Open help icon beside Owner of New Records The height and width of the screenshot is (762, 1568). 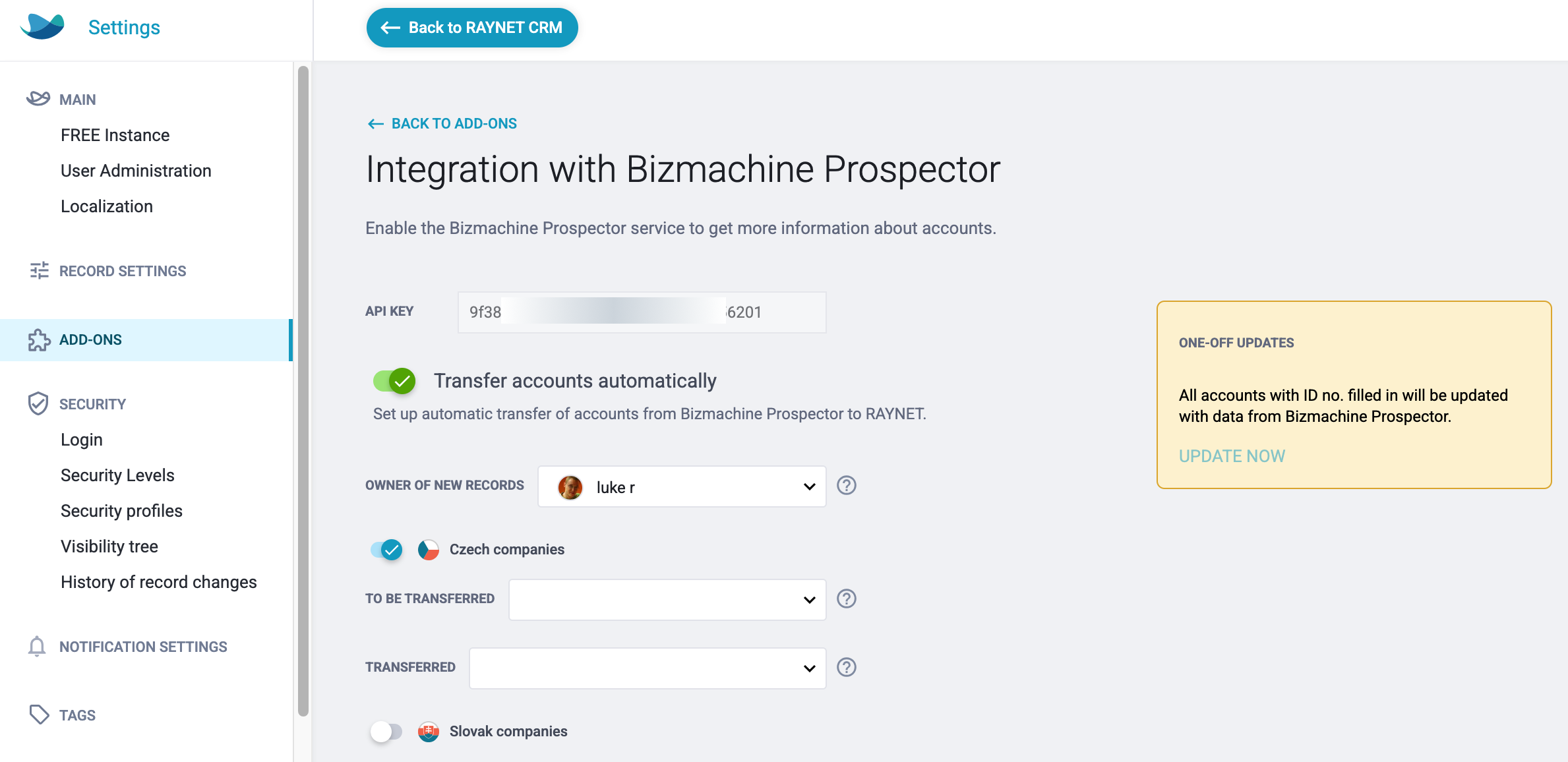pos(847,486)
